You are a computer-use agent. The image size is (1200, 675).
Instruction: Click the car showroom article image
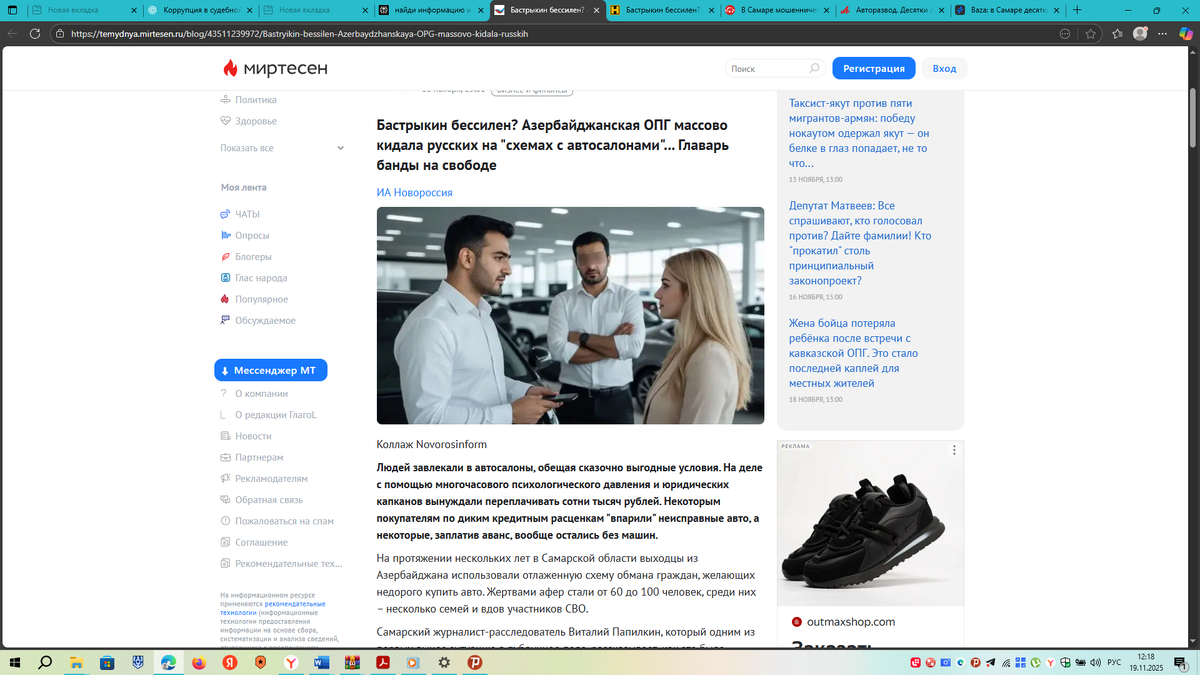tap(570, 316)
